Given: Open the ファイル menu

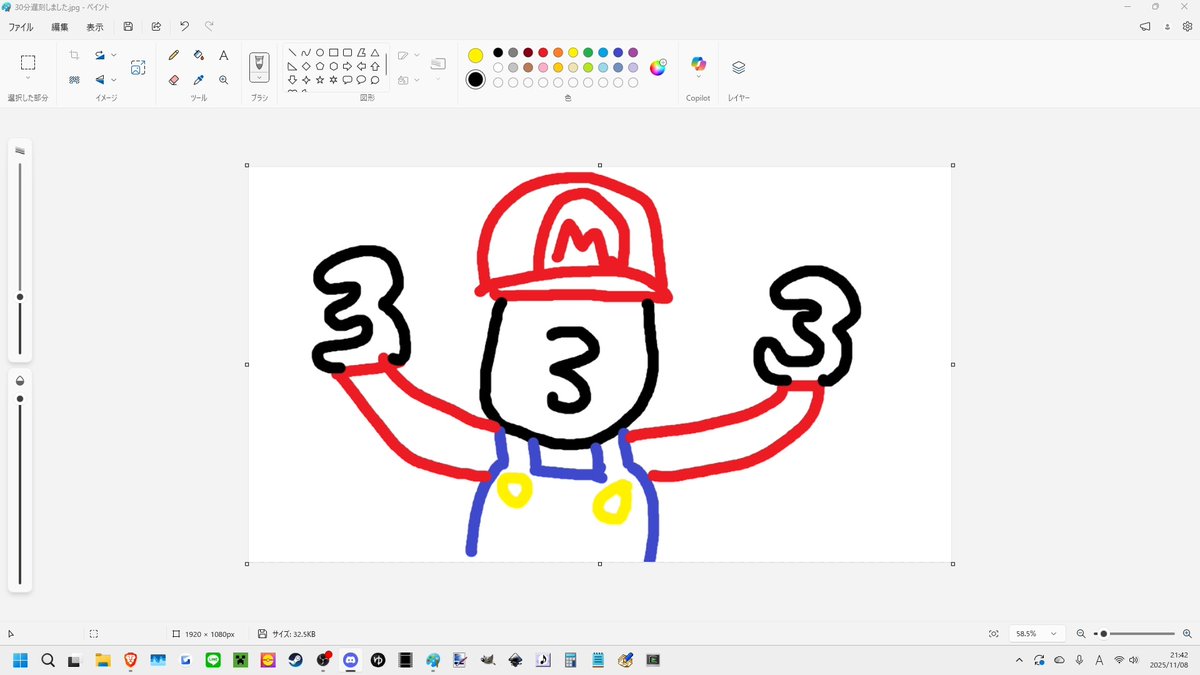Looking at the screenshot, I should [x=21, y=27].
